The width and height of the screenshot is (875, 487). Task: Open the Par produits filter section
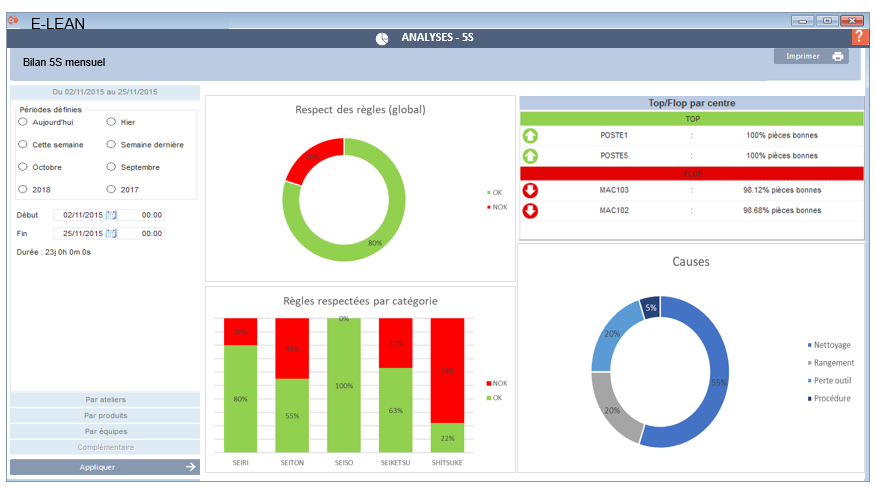[x=105, y=416]
